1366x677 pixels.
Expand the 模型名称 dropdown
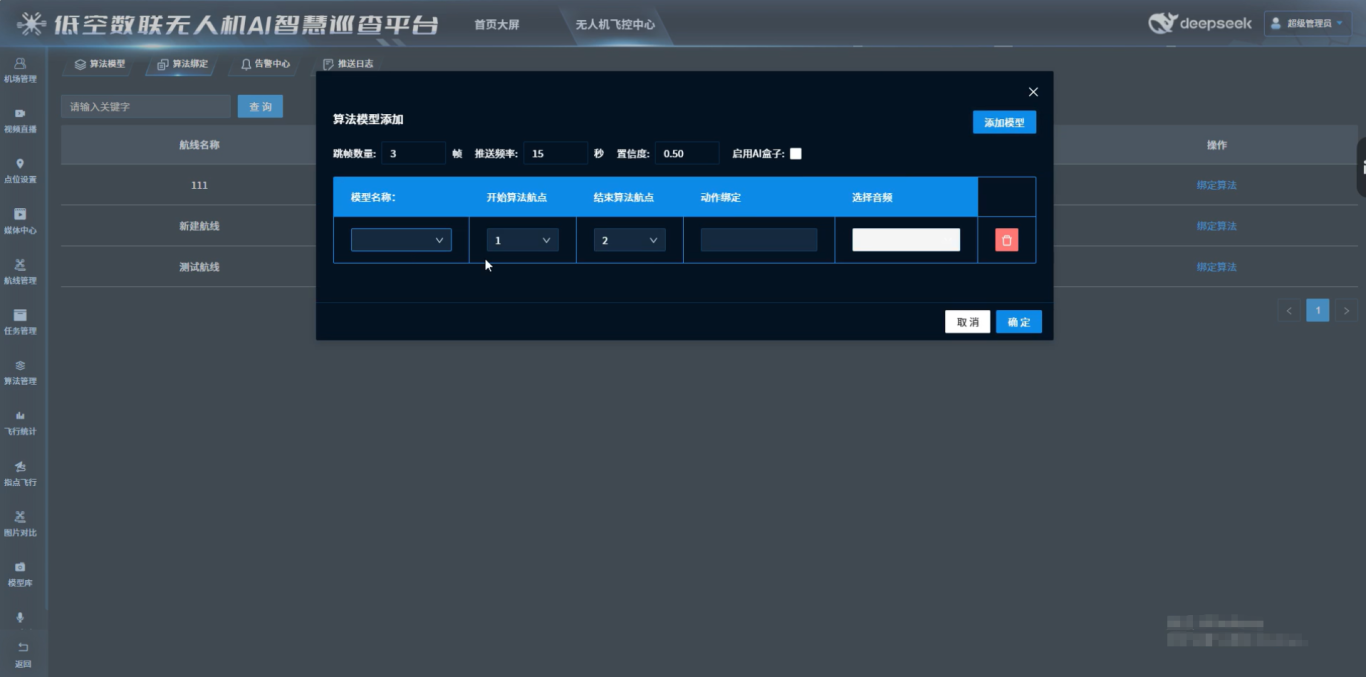coord(400,240)
